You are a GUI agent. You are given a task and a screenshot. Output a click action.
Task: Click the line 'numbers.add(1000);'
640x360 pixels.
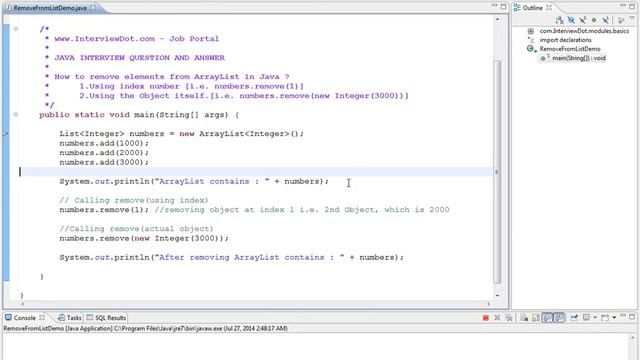click(x=104, y=143)
